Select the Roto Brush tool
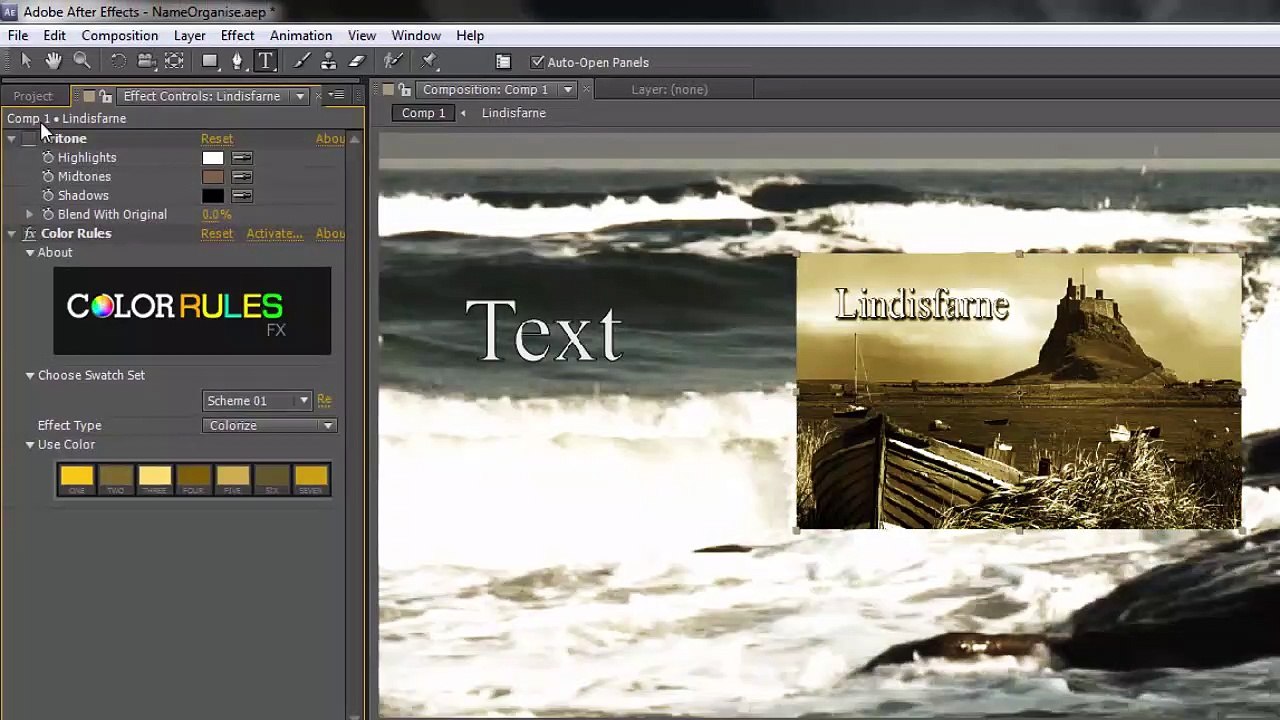 pos(393,62)
